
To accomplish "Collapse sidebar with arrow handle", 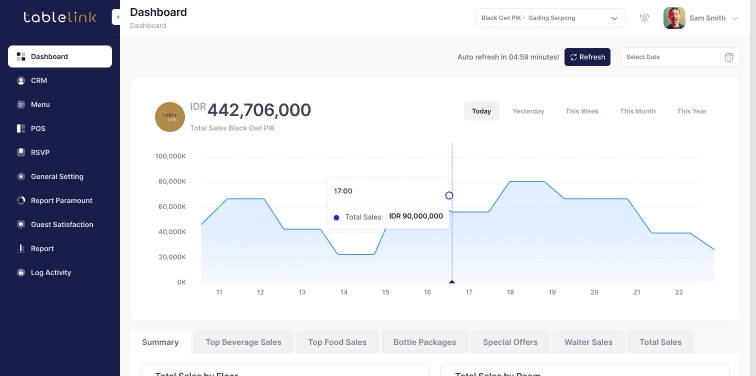I will coord(116,17).
